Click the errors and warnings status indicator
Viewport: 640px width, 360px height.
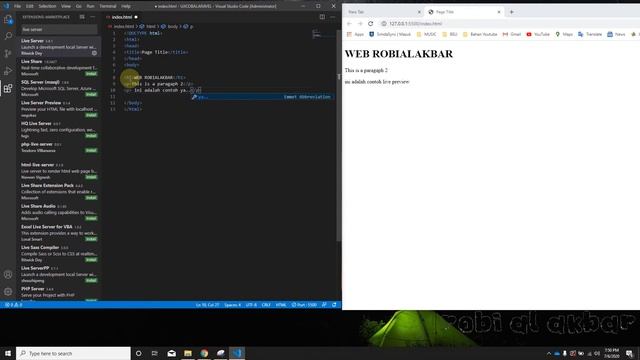13,304
